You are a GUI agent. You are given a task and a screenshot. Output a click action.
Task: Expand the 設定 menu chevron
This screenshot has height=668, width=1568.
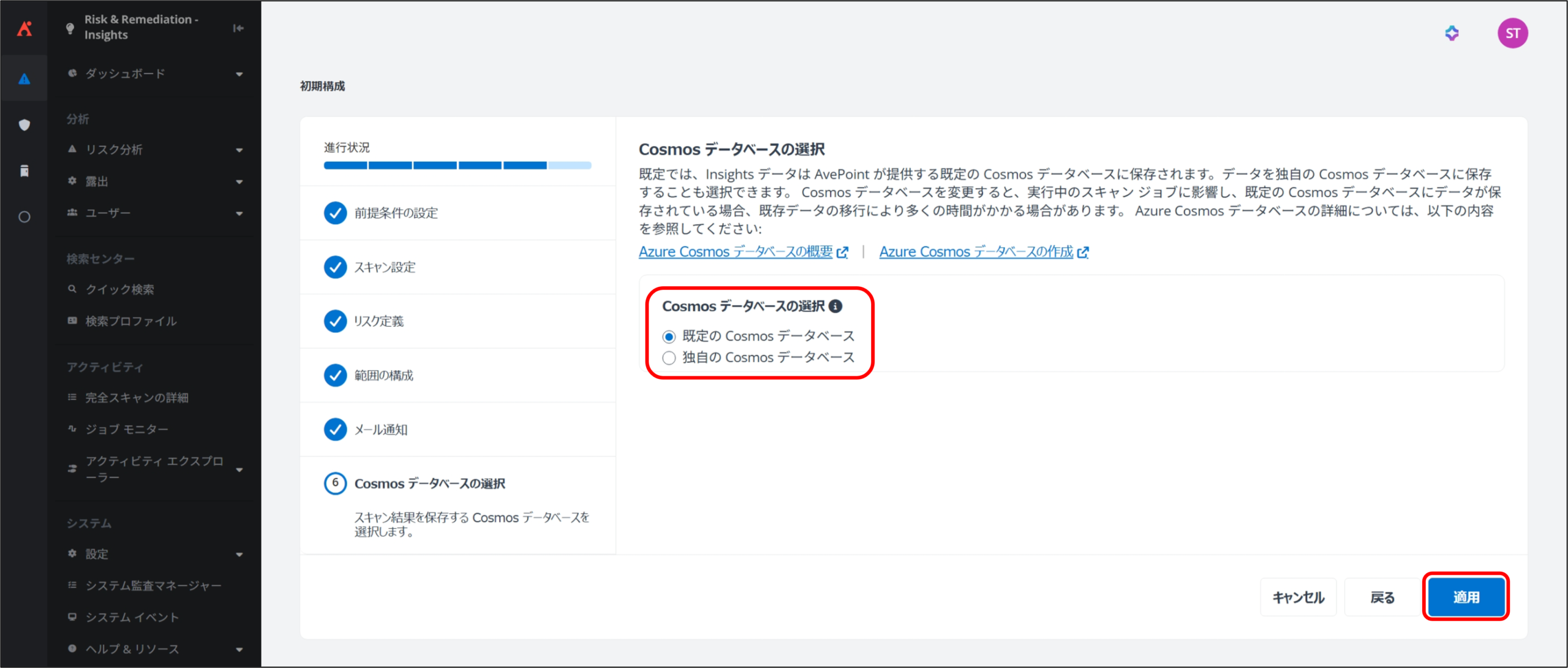point(239,555)
